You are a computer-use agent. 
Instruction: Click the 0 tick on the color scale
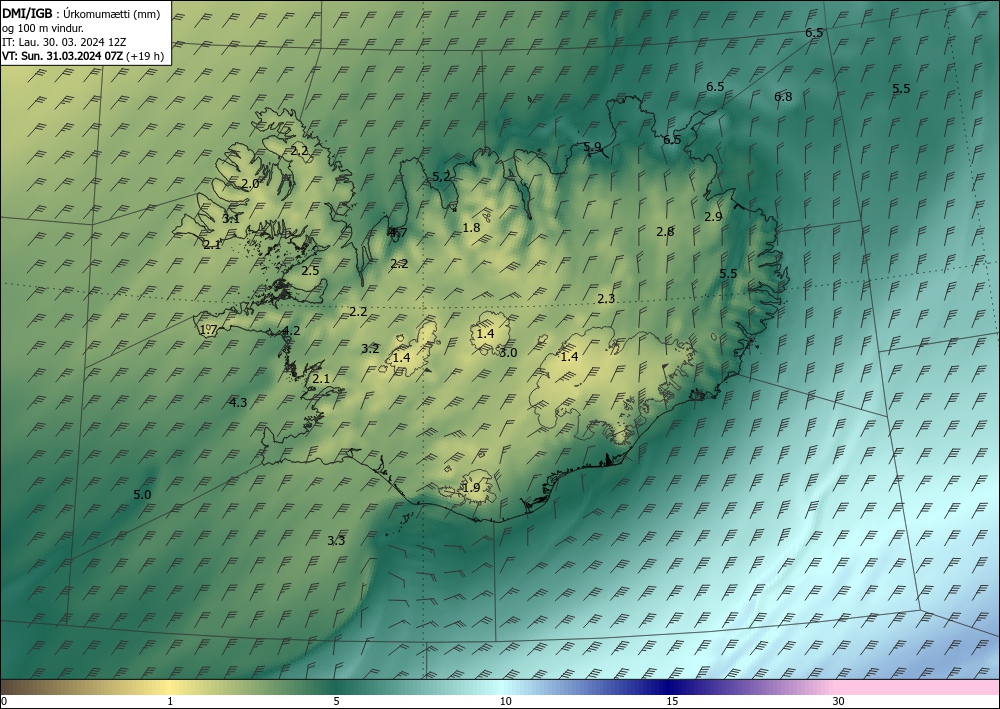pos(4,702)
